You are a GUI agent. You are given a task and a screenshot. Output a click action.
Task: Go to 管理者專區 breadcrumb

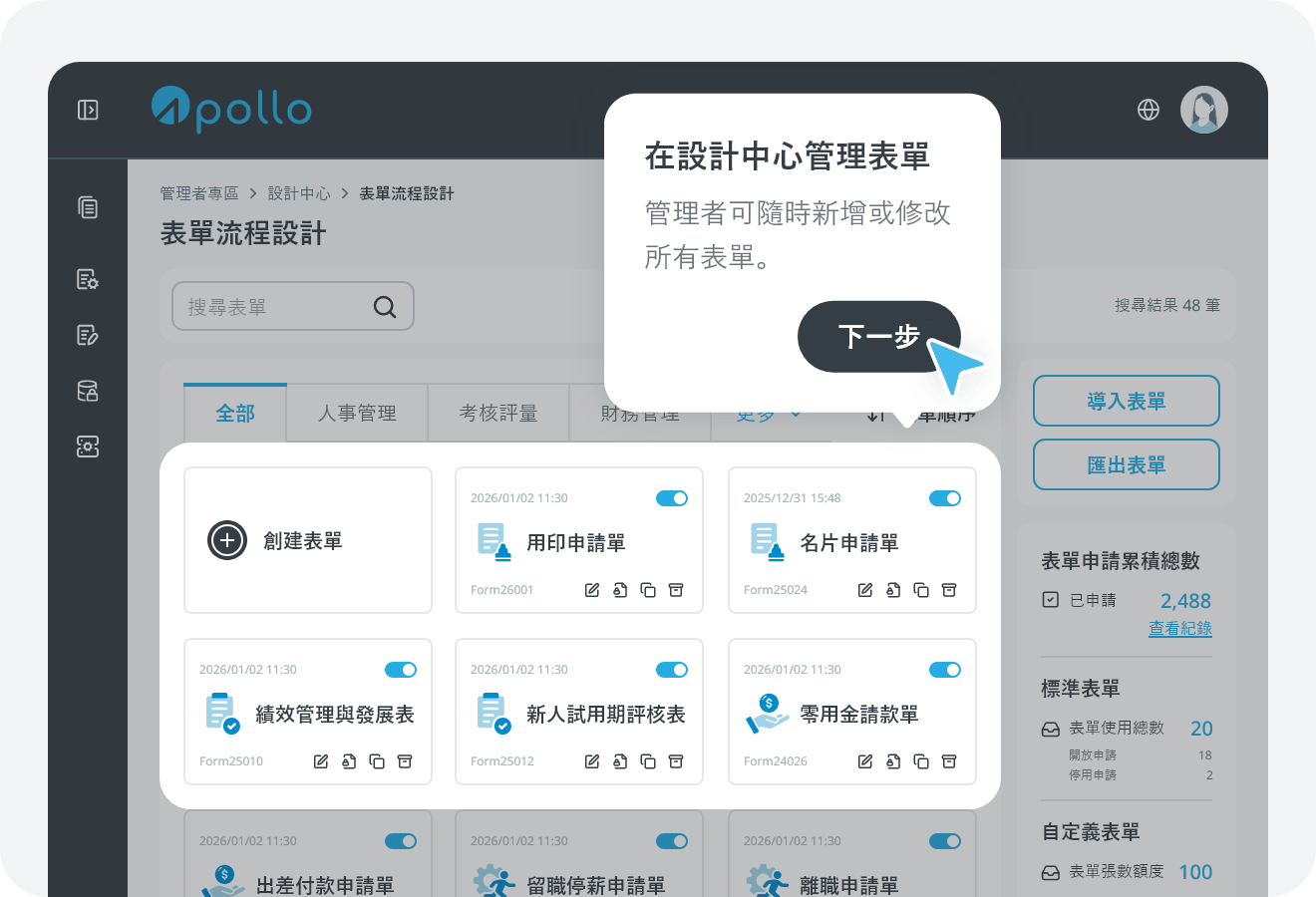pos(199,193)
